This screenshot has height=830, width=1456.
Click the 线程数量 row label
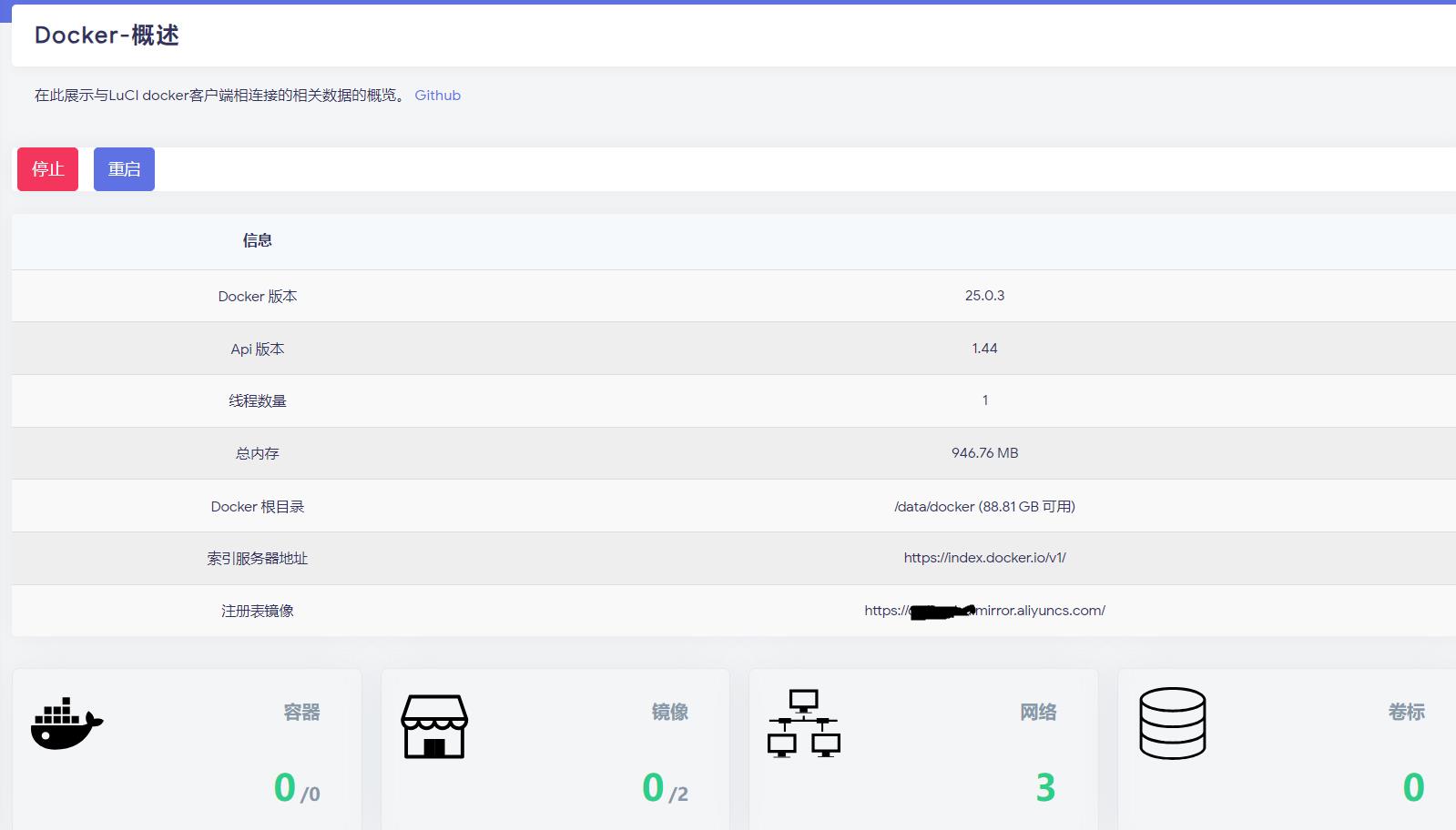(258, 401)
